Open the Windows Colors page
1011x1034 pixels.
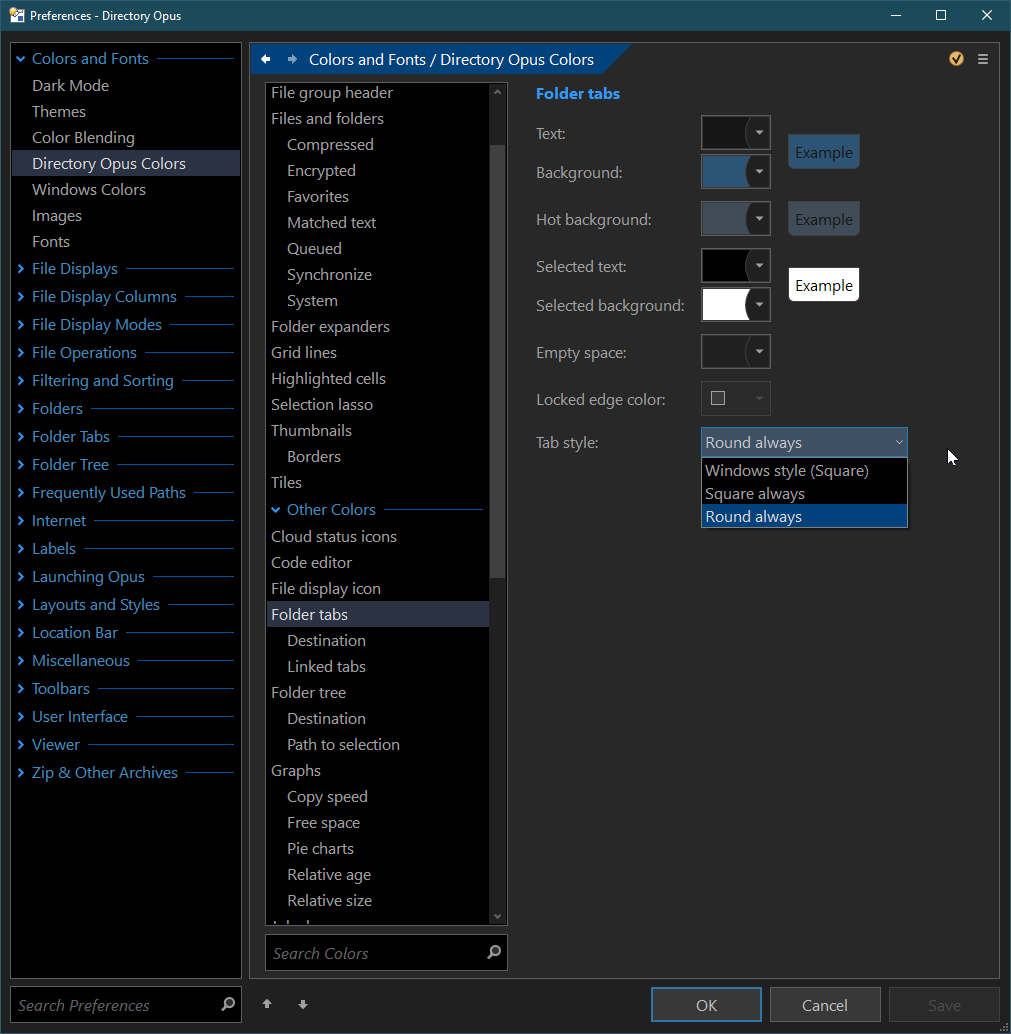(88, 190)
